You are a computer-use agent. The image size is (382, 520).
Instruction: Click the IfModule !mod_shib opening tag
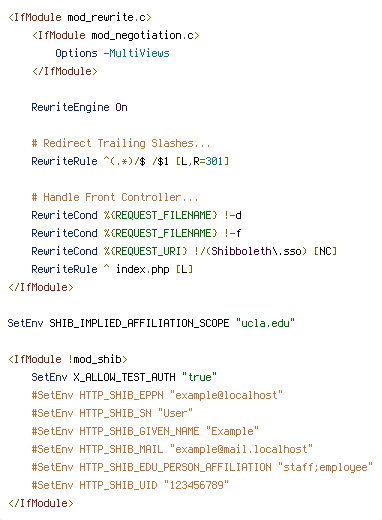68,359
